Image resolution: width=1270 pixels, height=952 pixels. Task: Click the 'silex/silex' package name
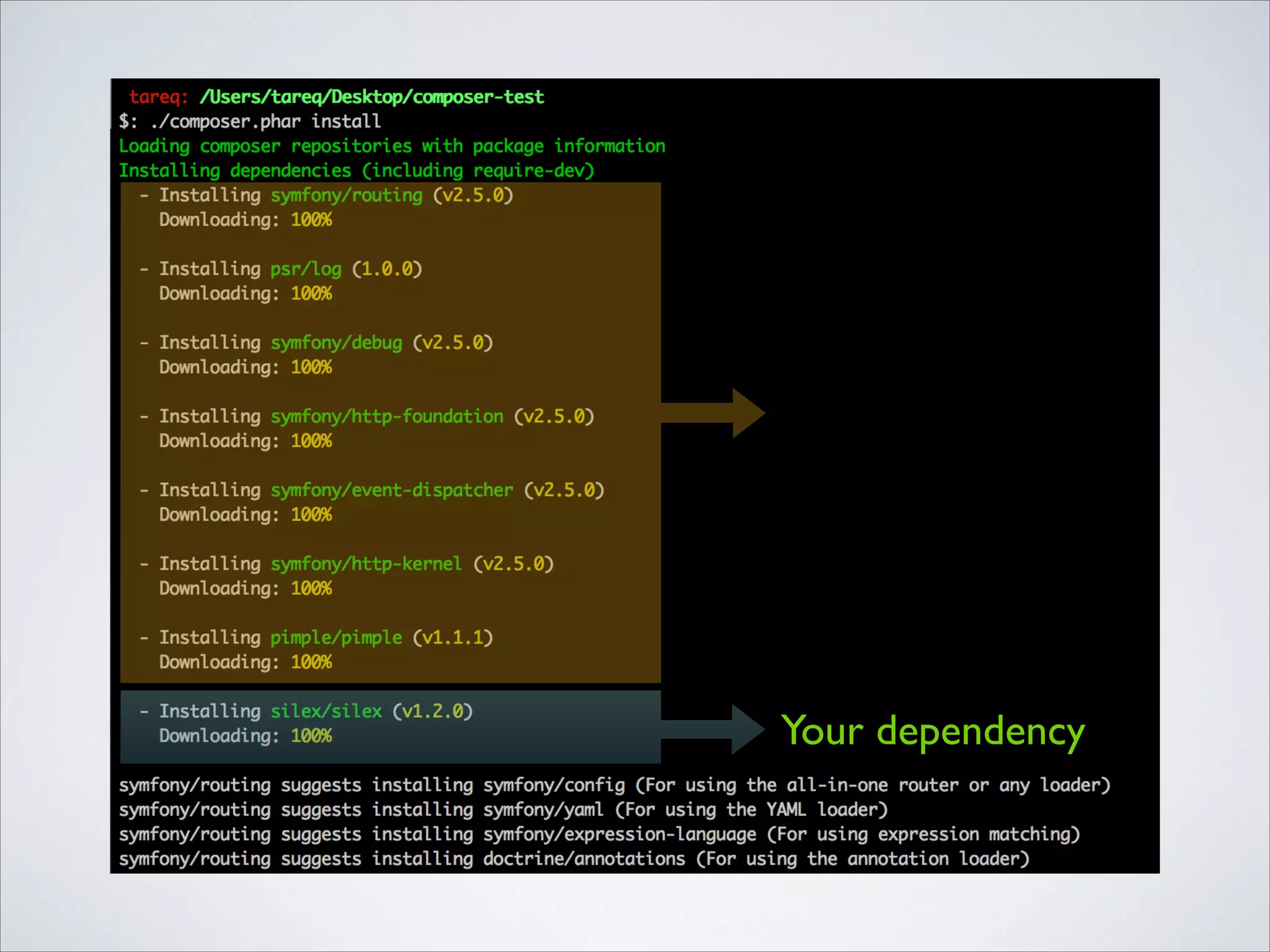[x=326, y=712]
